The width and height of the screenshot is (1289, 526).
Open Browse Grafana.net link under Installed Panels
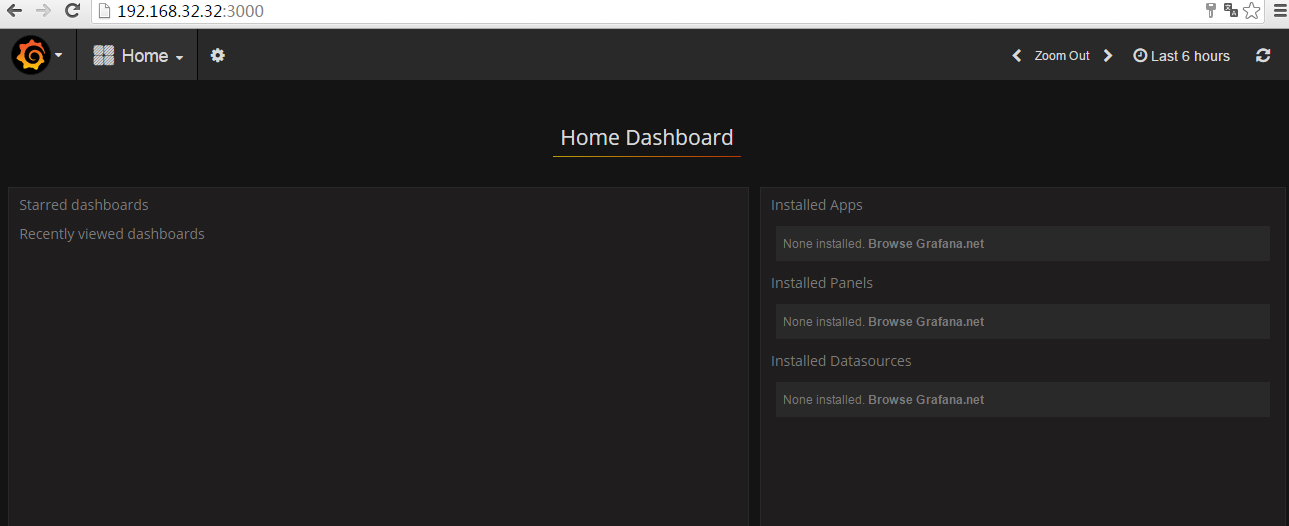[926, 322]
